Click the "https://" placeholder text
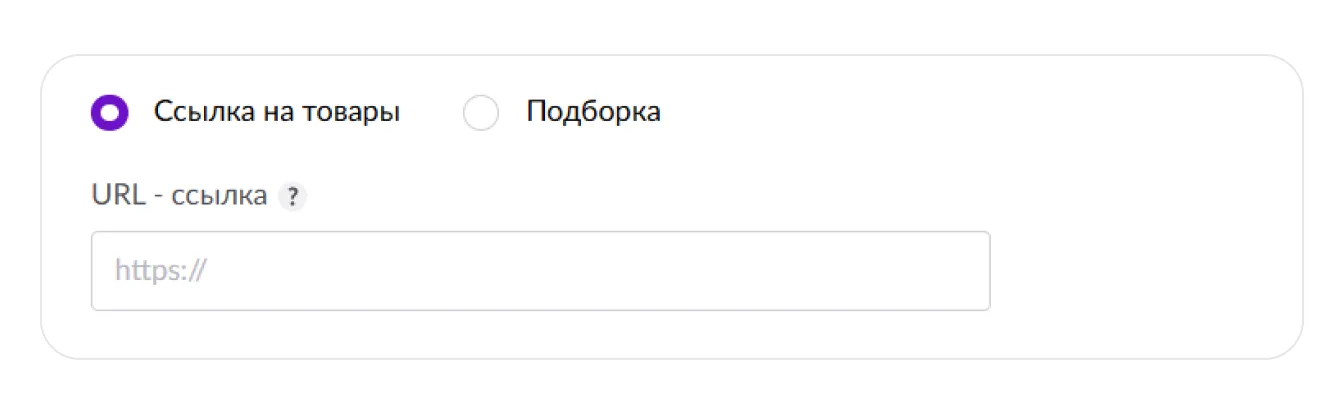 click(160, 271)
